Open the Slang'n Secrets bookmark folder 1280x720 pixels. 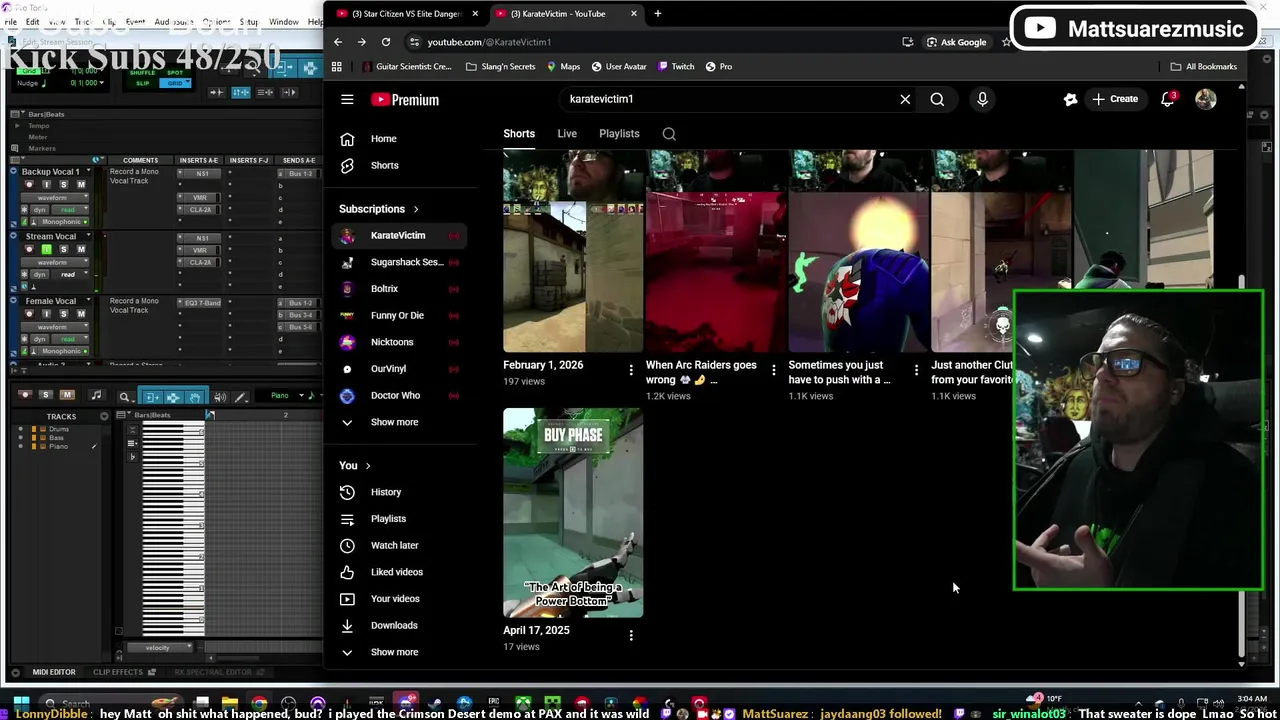[500, 67]
